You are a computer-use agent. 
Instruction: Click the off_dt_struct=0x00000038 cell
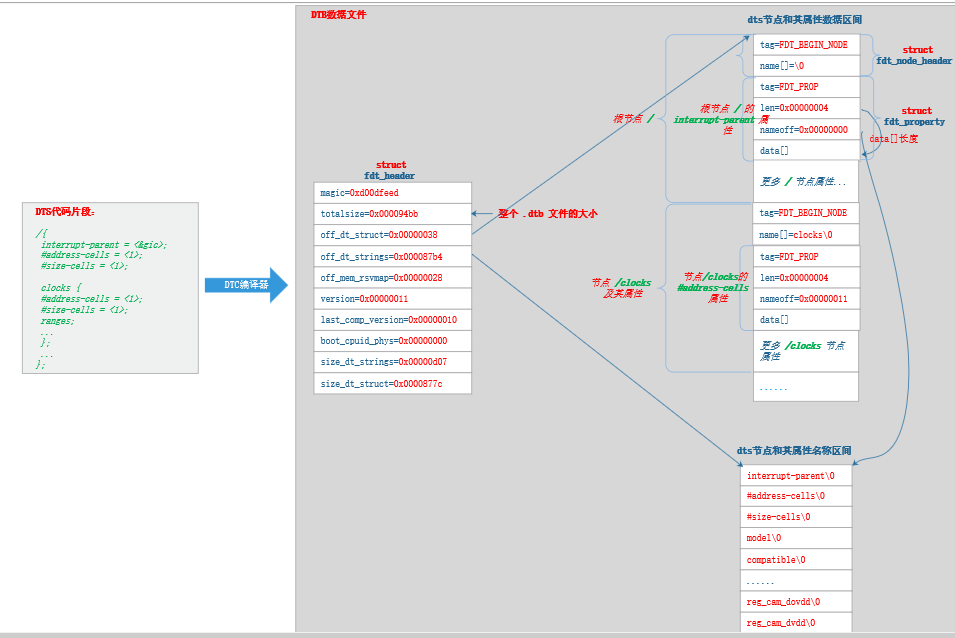[x=392, y=235]
